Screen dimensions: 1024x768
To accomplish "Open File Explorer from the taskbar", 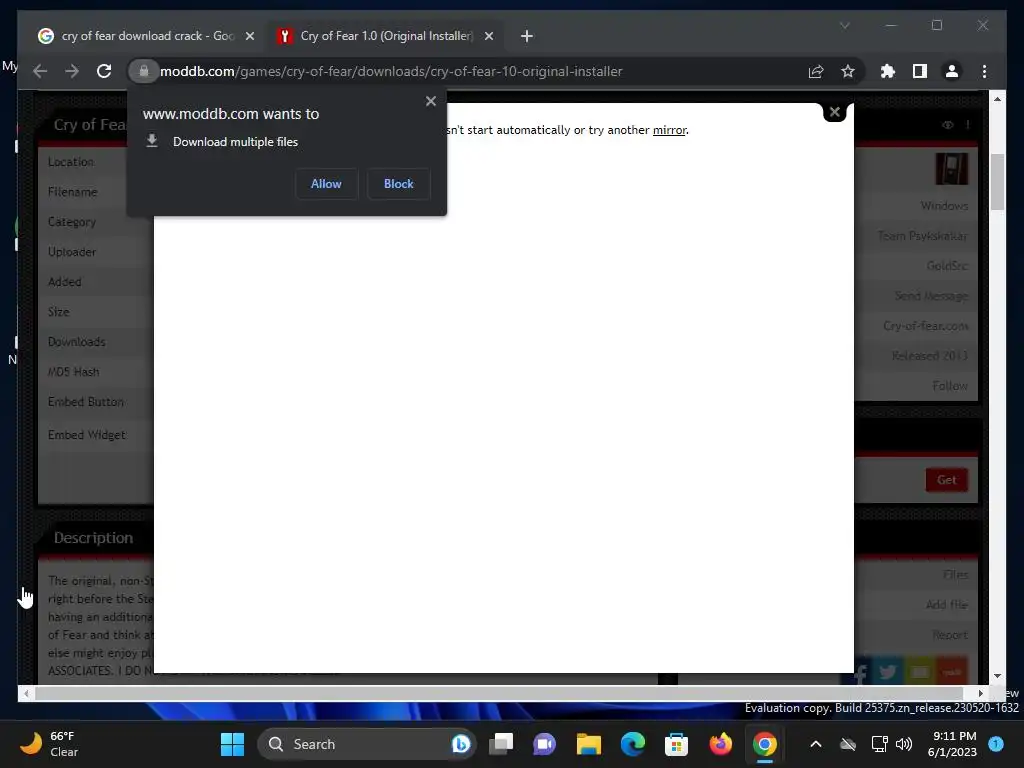I will tap(588, 744).
